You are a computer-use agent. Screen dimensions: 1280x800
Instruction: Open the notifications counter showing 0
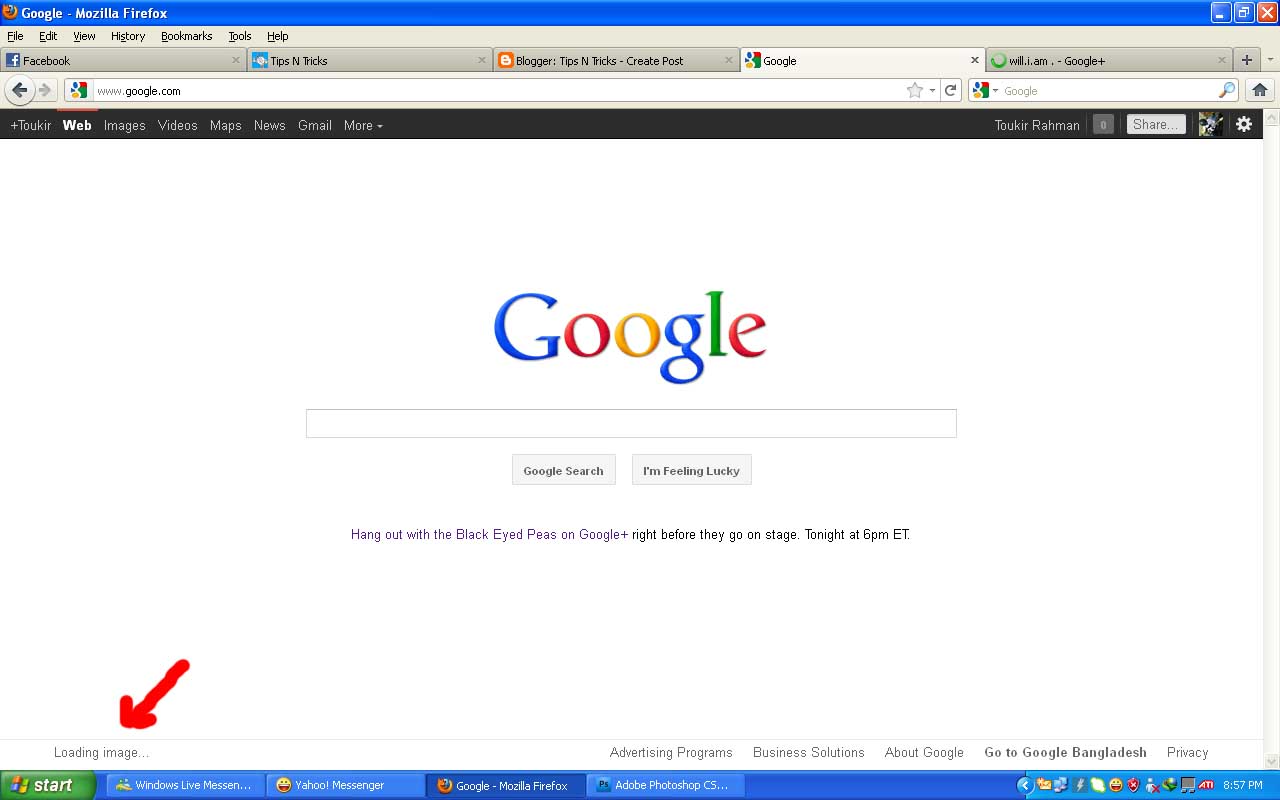tap(1103, 125)
